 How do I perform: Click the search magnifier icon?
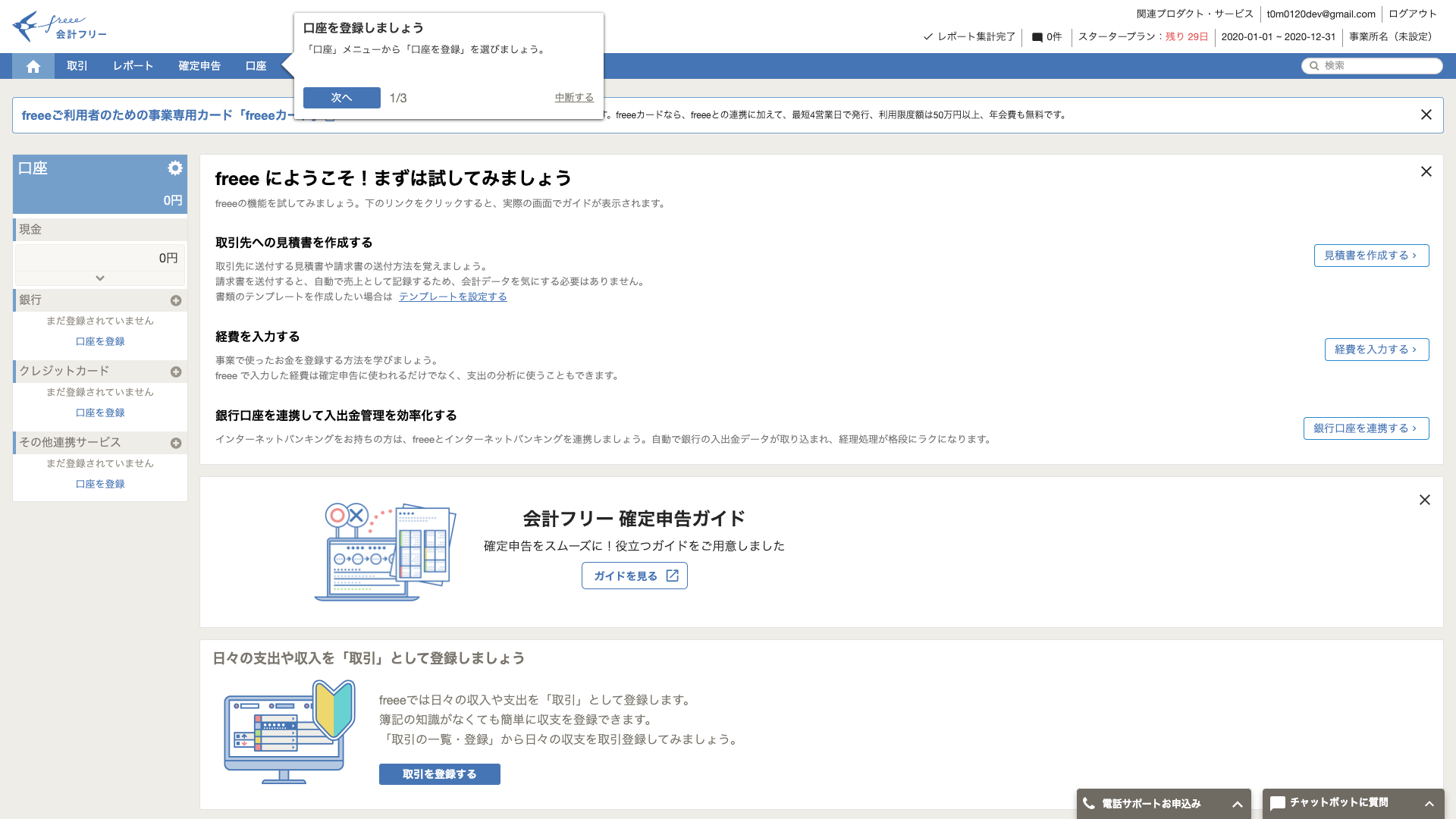pos(1314,66)
